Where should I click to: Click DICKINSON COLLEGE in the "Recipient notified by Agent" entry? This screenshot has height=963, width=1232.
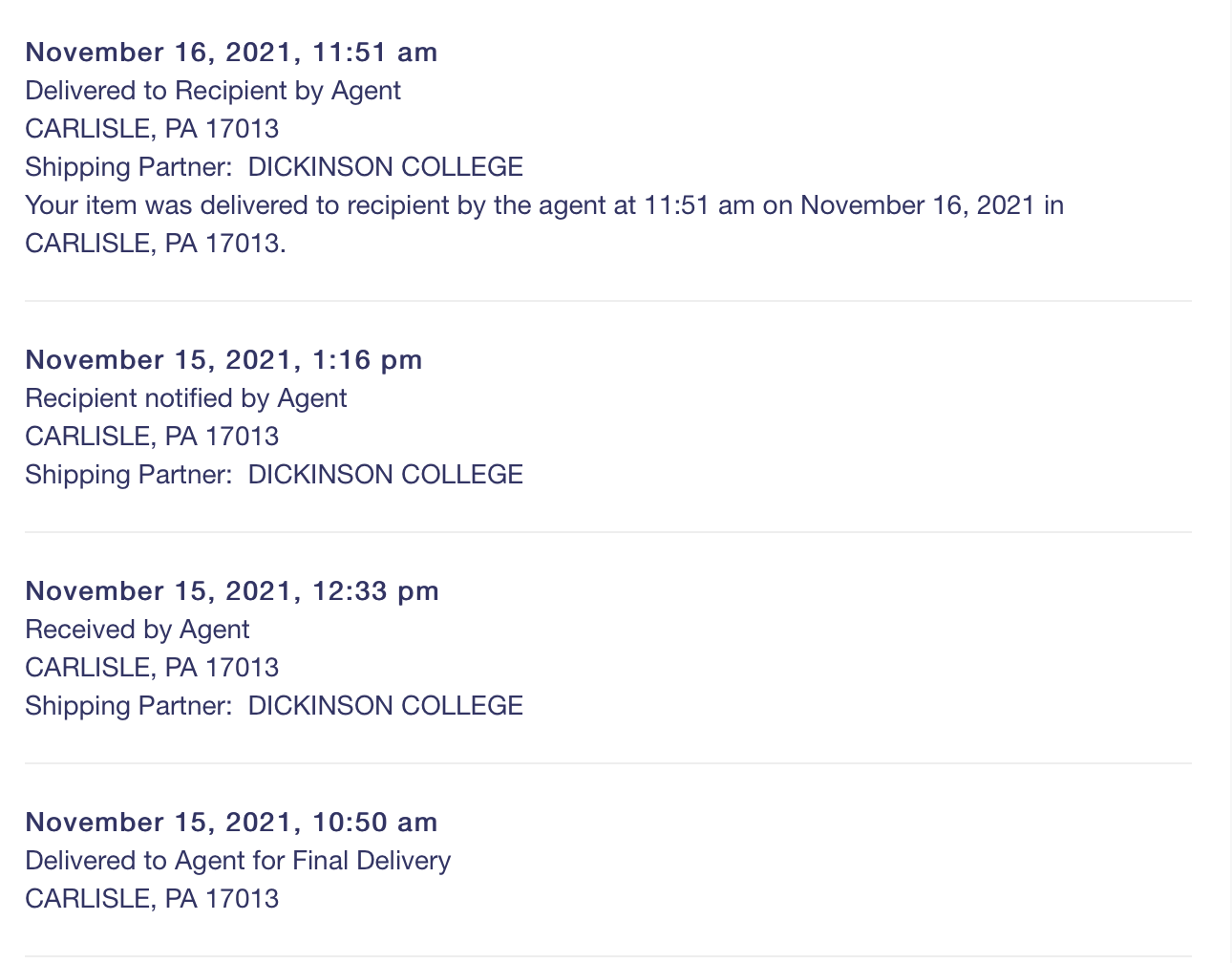click(x=386, y=475)
